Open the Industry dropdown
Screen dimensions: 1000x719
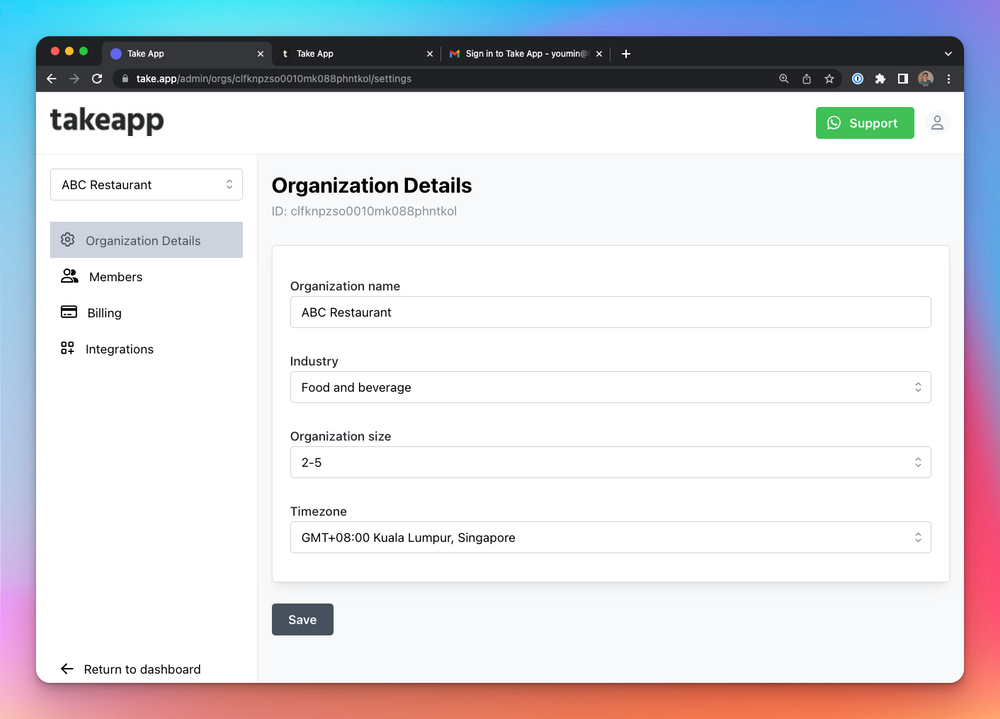tap(610, 387)
